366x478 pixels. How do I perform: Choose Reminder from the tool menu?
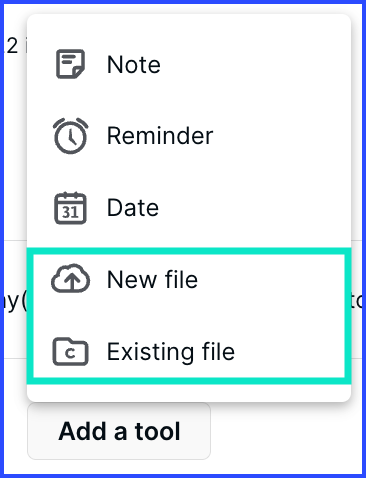[189, 136]
